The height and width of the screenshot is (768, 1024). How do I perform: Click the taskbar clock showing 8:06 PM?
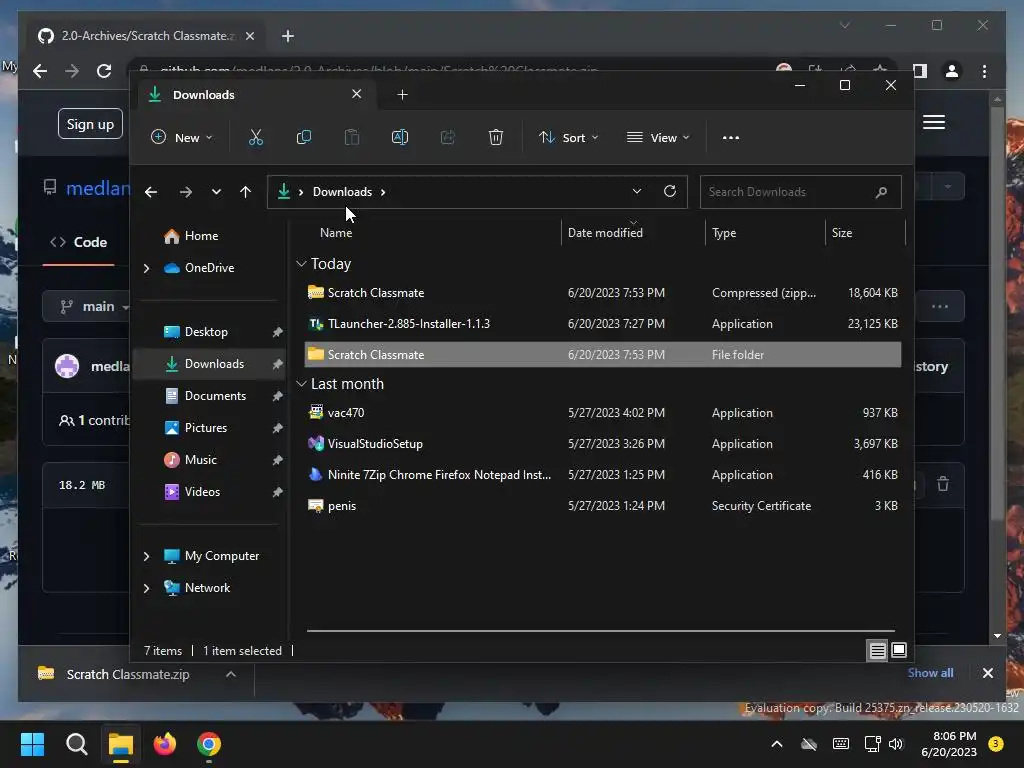click(x=949, y=744)
